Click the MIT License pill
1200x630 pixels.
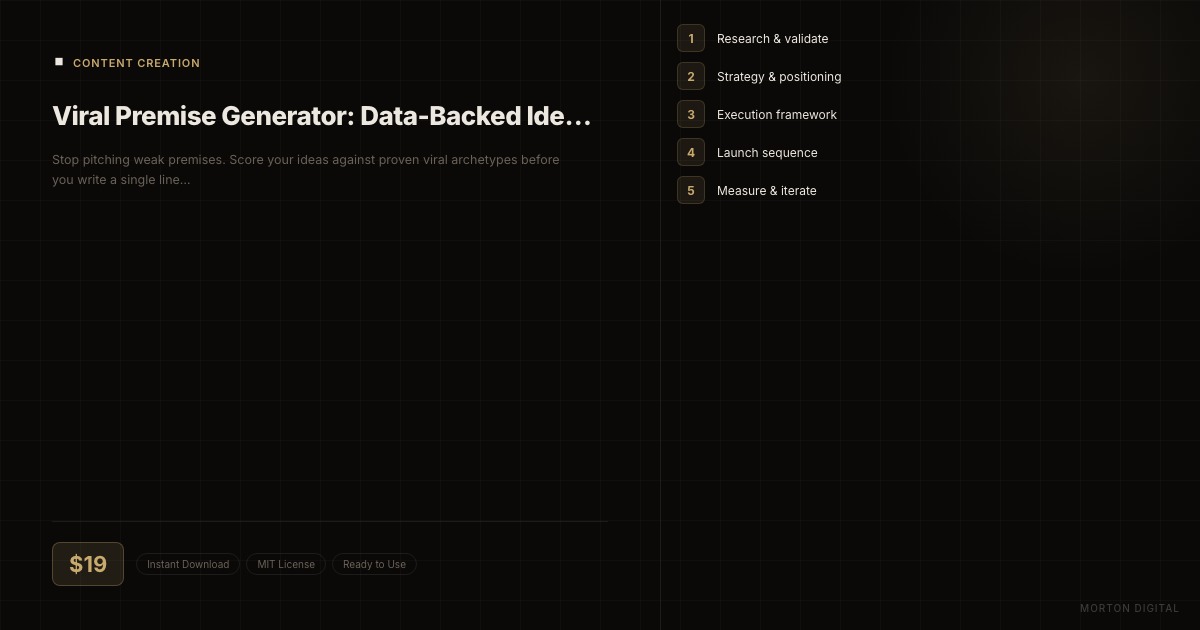pos(286,564)
